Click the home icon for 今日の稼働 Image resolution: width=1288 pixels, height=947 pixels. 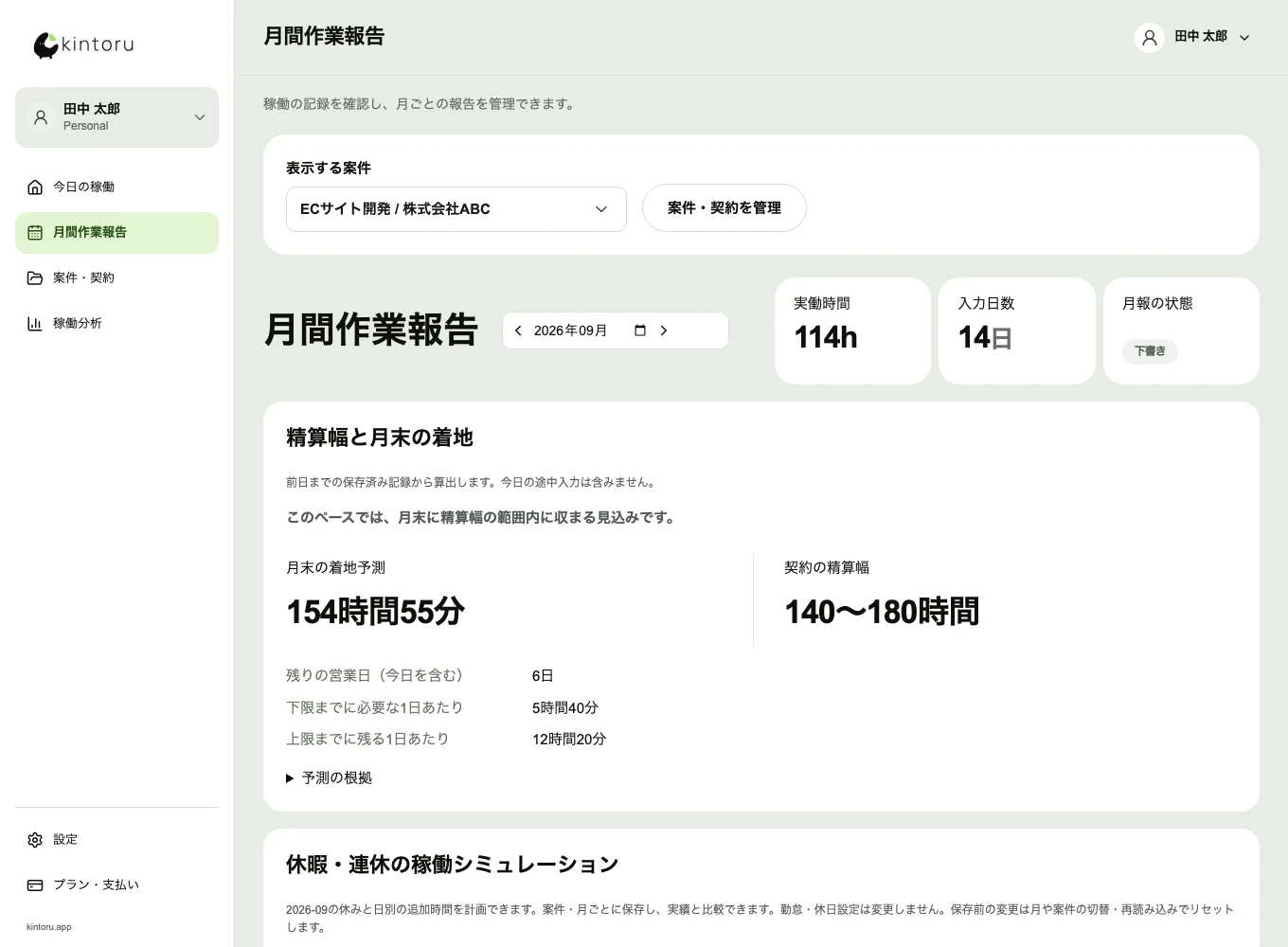35,187
